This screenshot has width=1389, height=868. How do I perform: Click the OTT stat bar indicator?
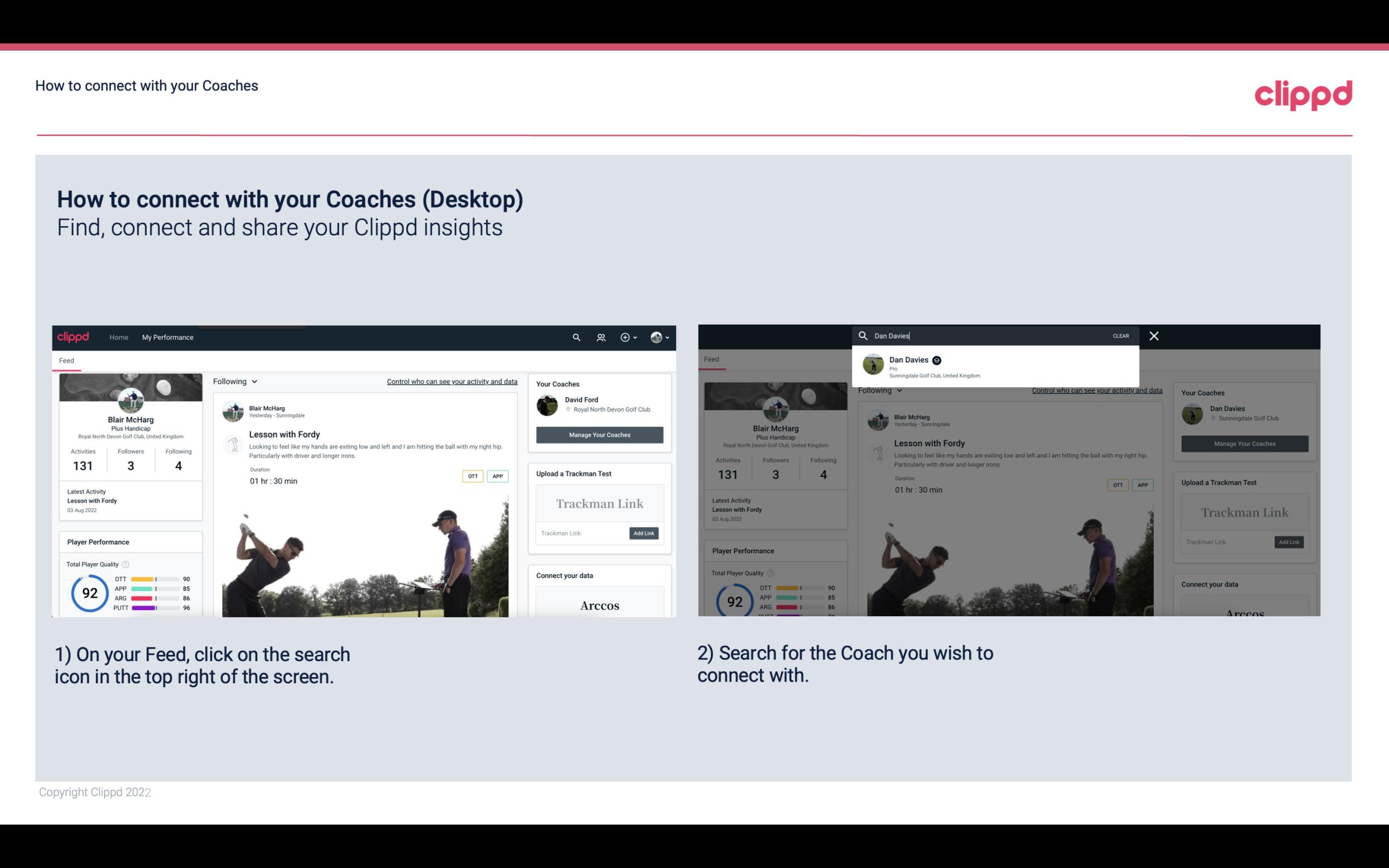click(x=155, y=580)
